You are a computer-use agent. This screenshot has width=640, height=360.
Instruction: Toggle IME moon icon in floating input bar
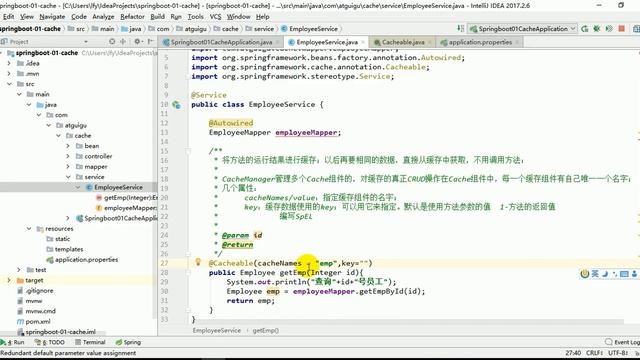click(x=605, y=274)
